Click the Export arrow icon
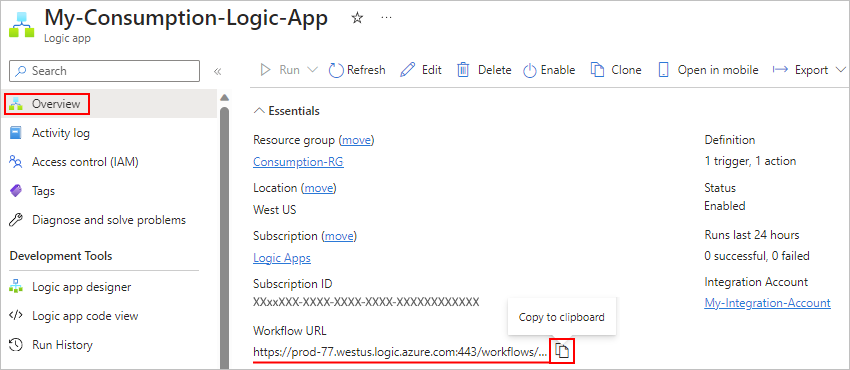This screenshot has width=850, height=370. (x=780, y=70)
